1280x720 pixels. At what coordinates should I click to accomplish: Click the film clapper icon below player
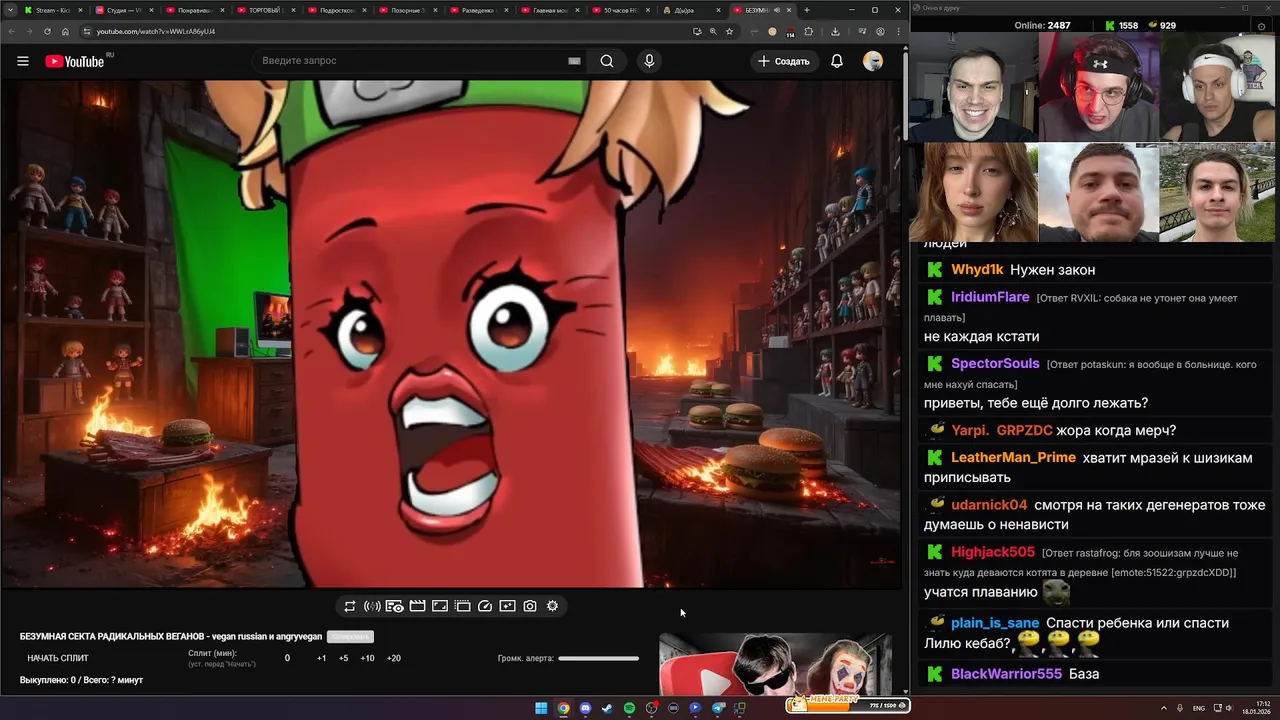coord(418,606)
